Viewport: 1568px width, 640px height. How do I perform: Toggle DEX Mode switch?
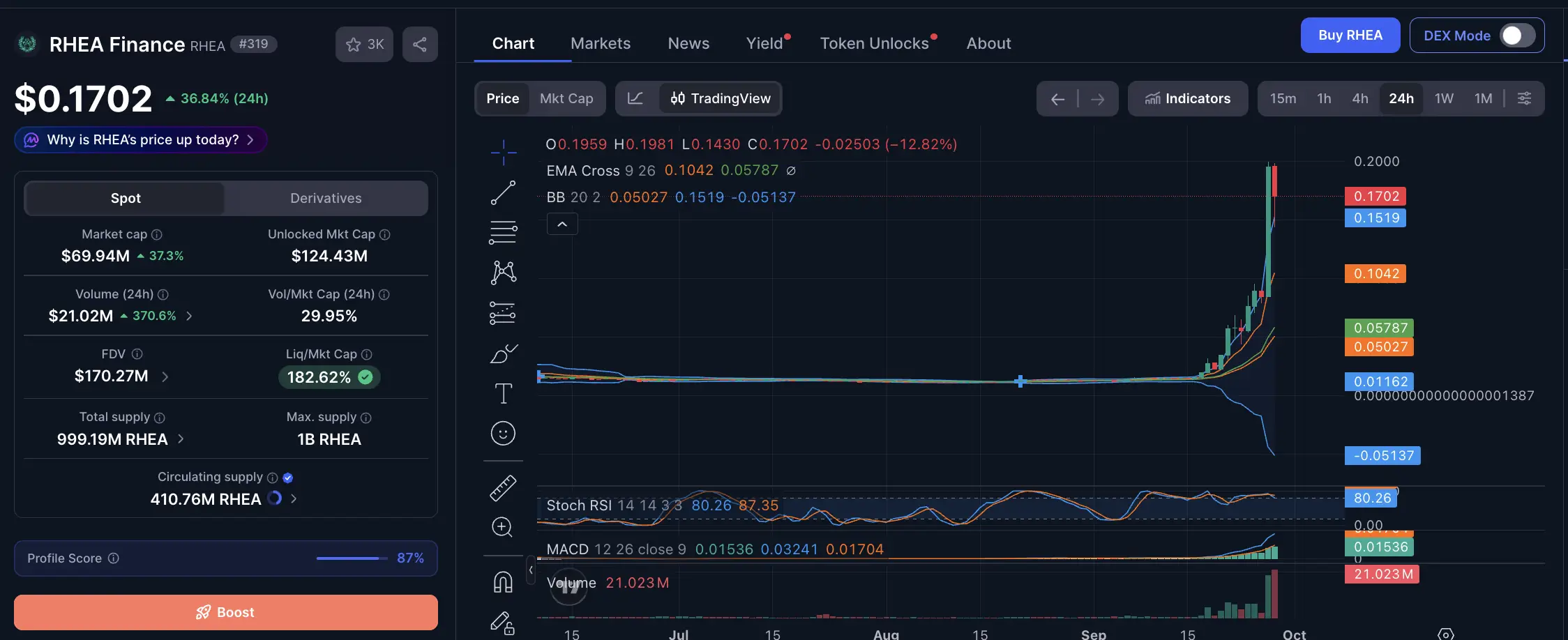(1517, 36)
